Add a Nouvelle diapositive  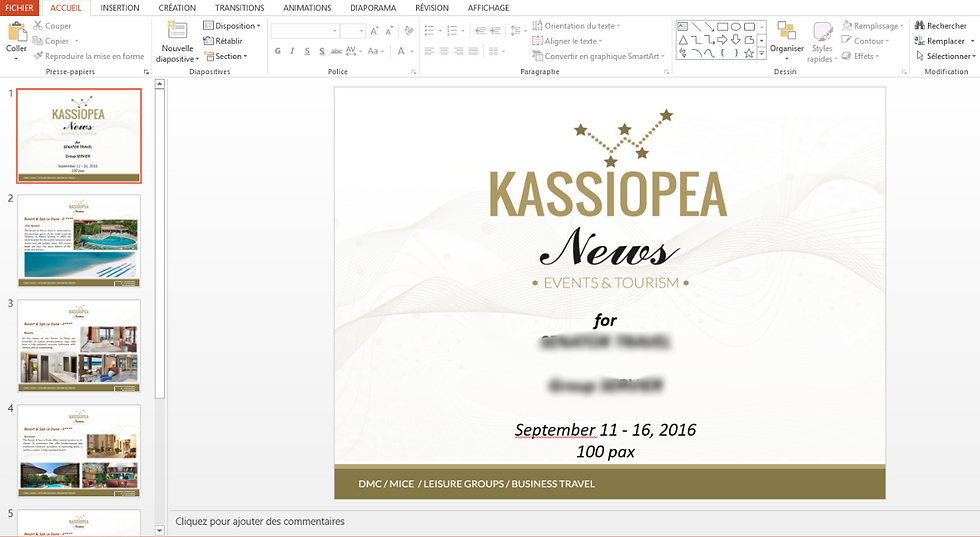(178, 42)
